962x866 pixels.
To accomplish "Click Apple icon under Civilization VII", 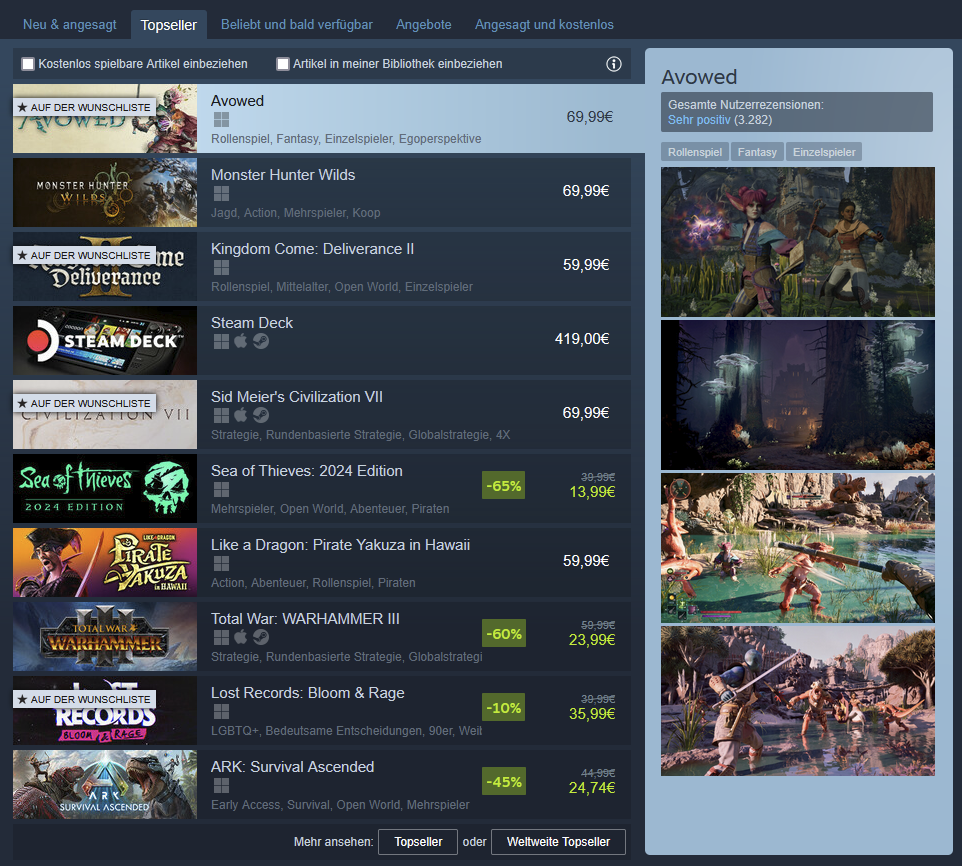I will point(240,415).
